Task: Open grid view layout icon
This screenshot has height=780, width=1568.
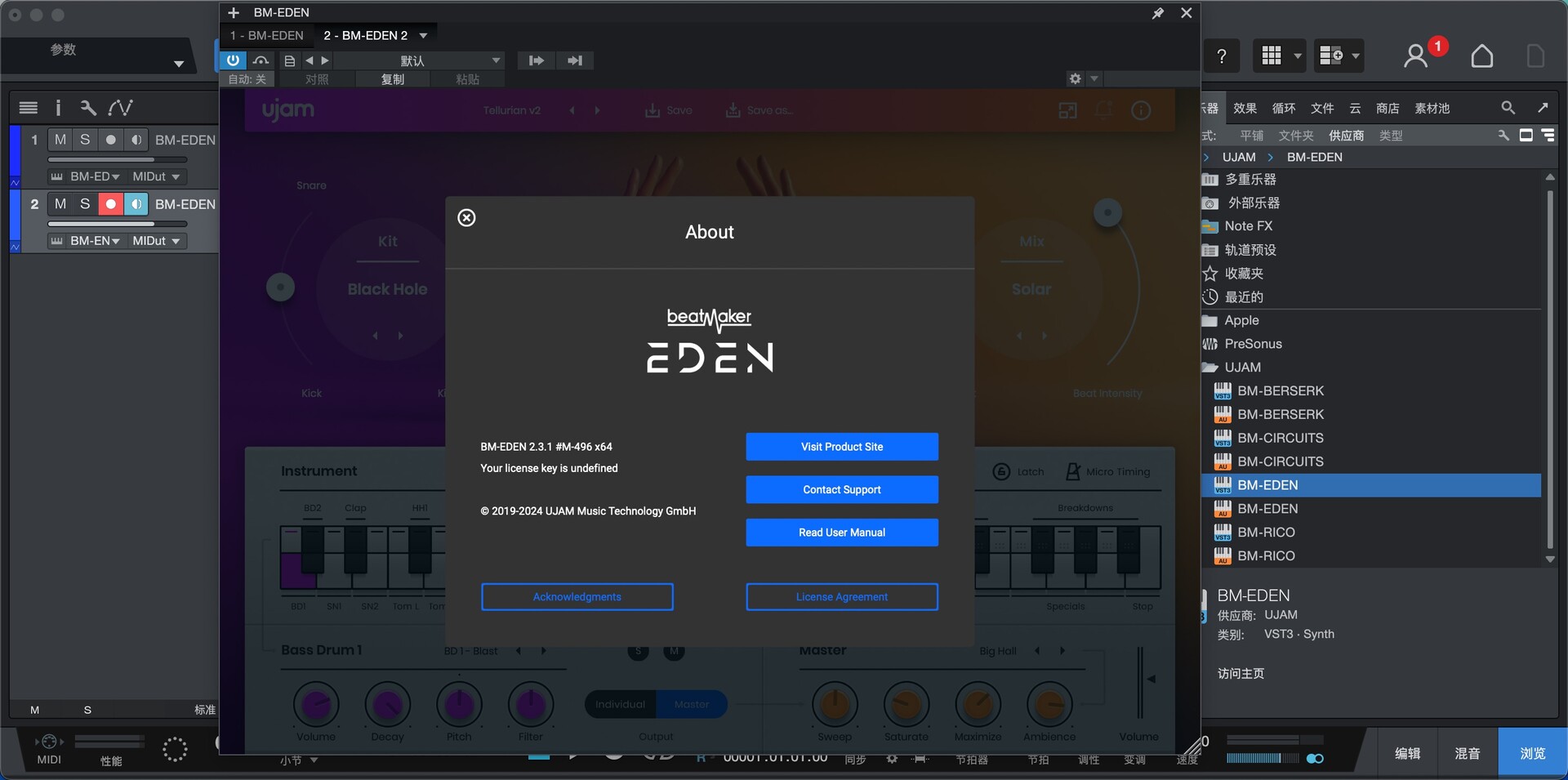Action: [x=1272, y=56]
